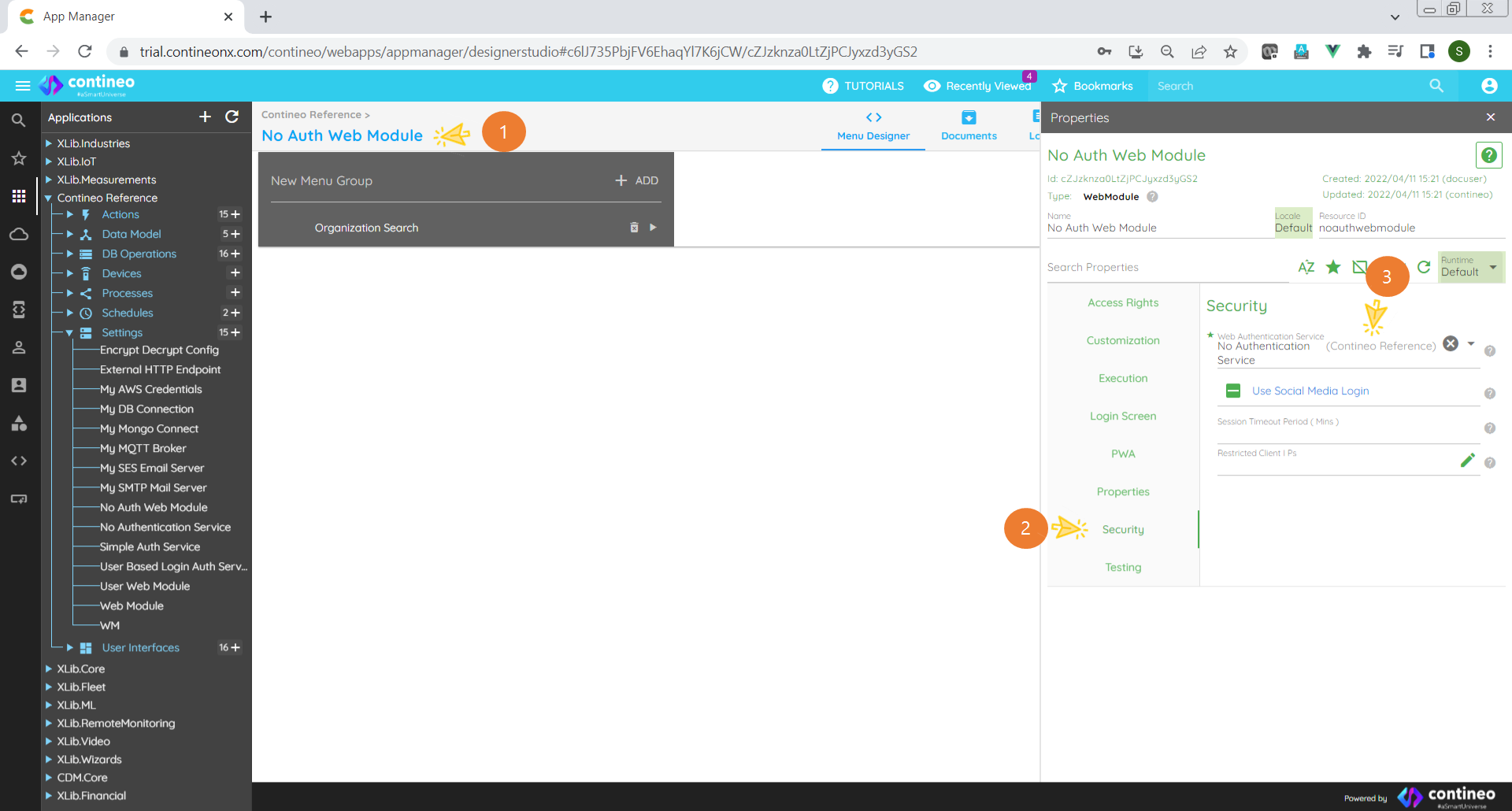The width and height of the screenshot is (1512, 811).
Task: Delete Organization Search using the trash icon
Action: [633, 227]
